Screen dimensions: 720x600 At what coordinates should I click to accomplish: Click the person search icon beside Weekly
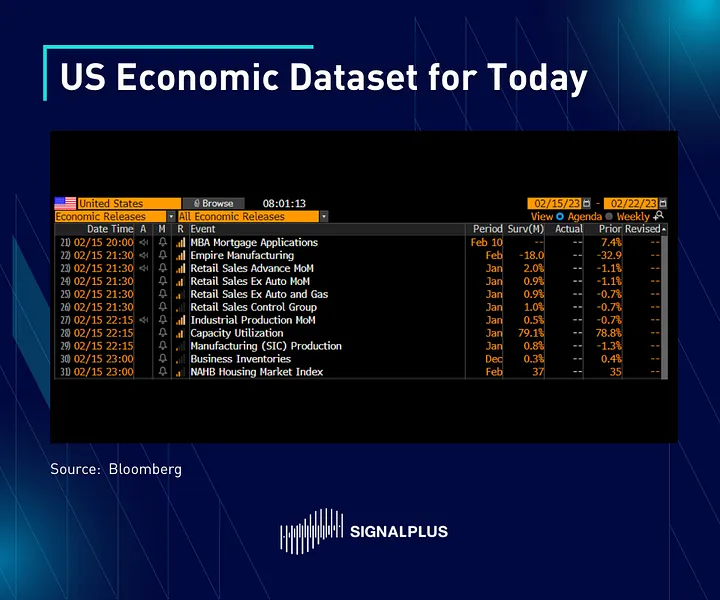point(658,216)
